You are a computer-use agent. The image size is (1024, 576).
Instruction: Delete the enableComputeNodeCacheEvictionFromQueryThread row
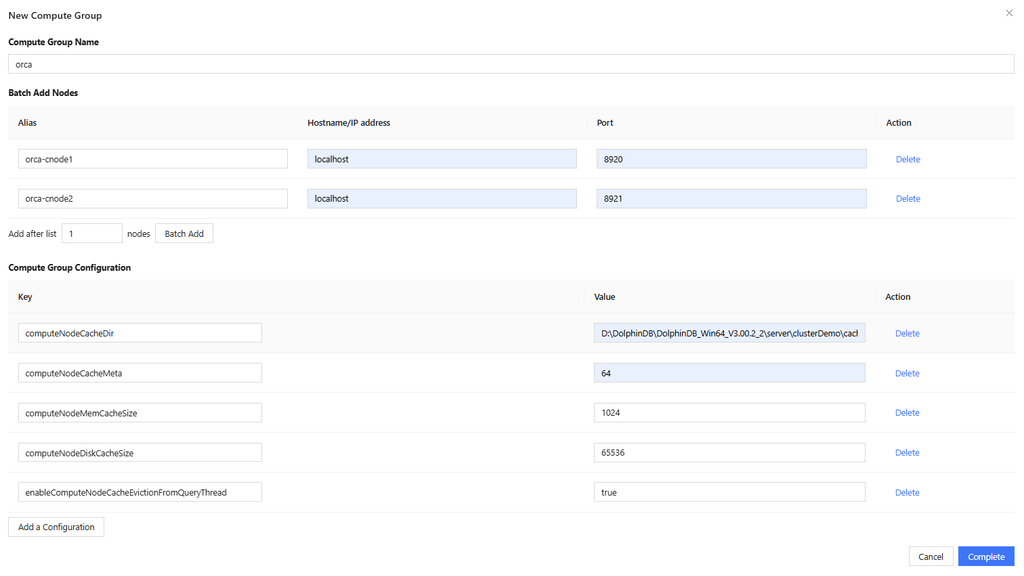click(x=907, y=492)
